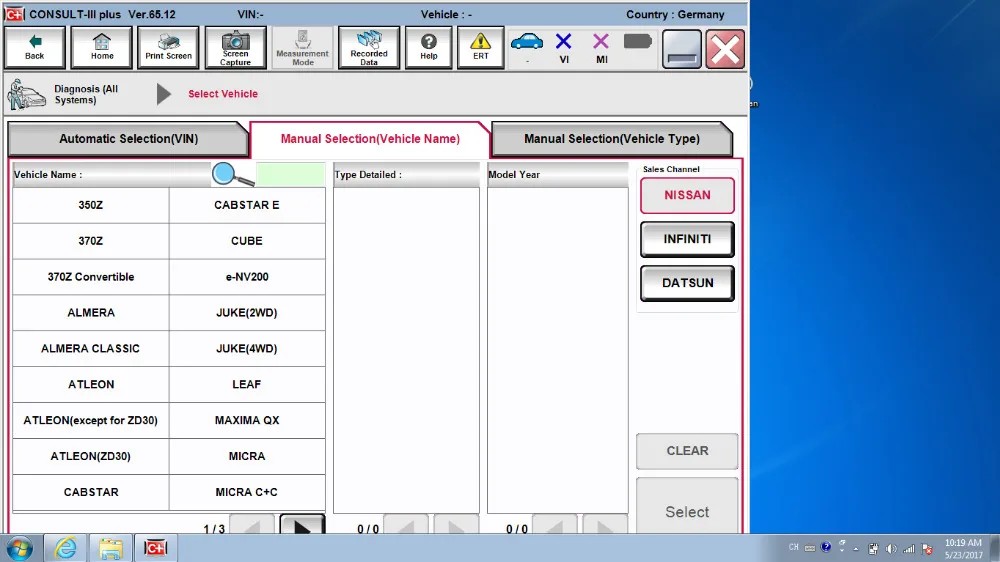Switch to Measurement Mode
This screenshot has width=1000, height=562.
pos(303,47)
